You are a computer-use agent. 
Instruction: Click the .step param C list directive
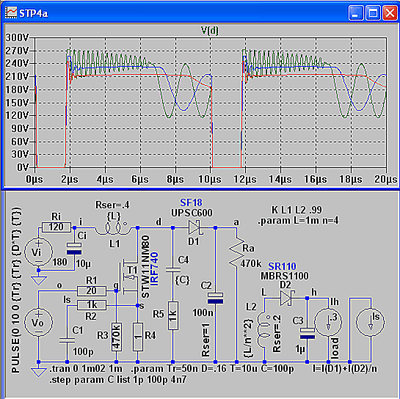coord(118,380)
